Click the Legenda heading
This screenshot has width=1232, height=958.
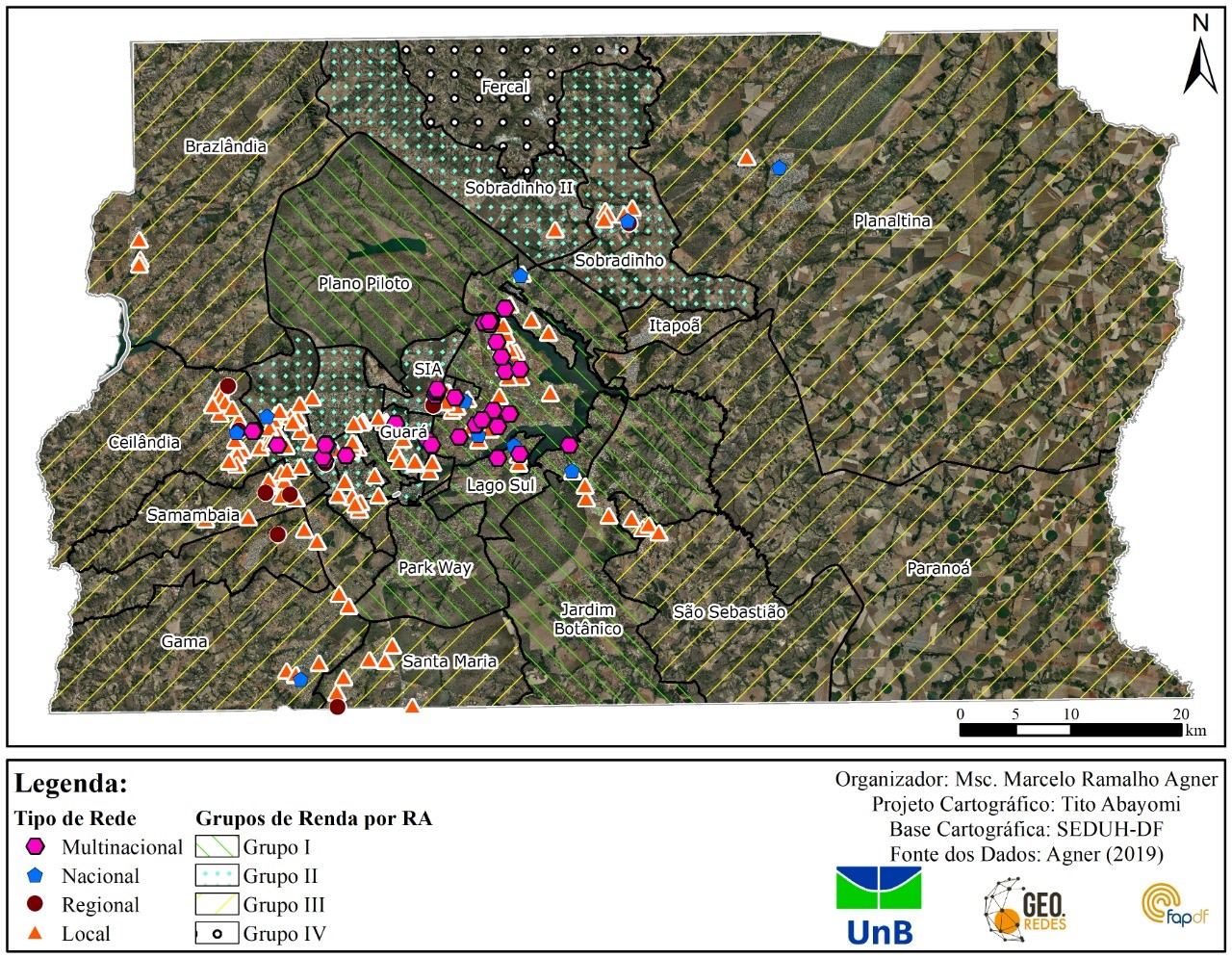click(70, 784)
